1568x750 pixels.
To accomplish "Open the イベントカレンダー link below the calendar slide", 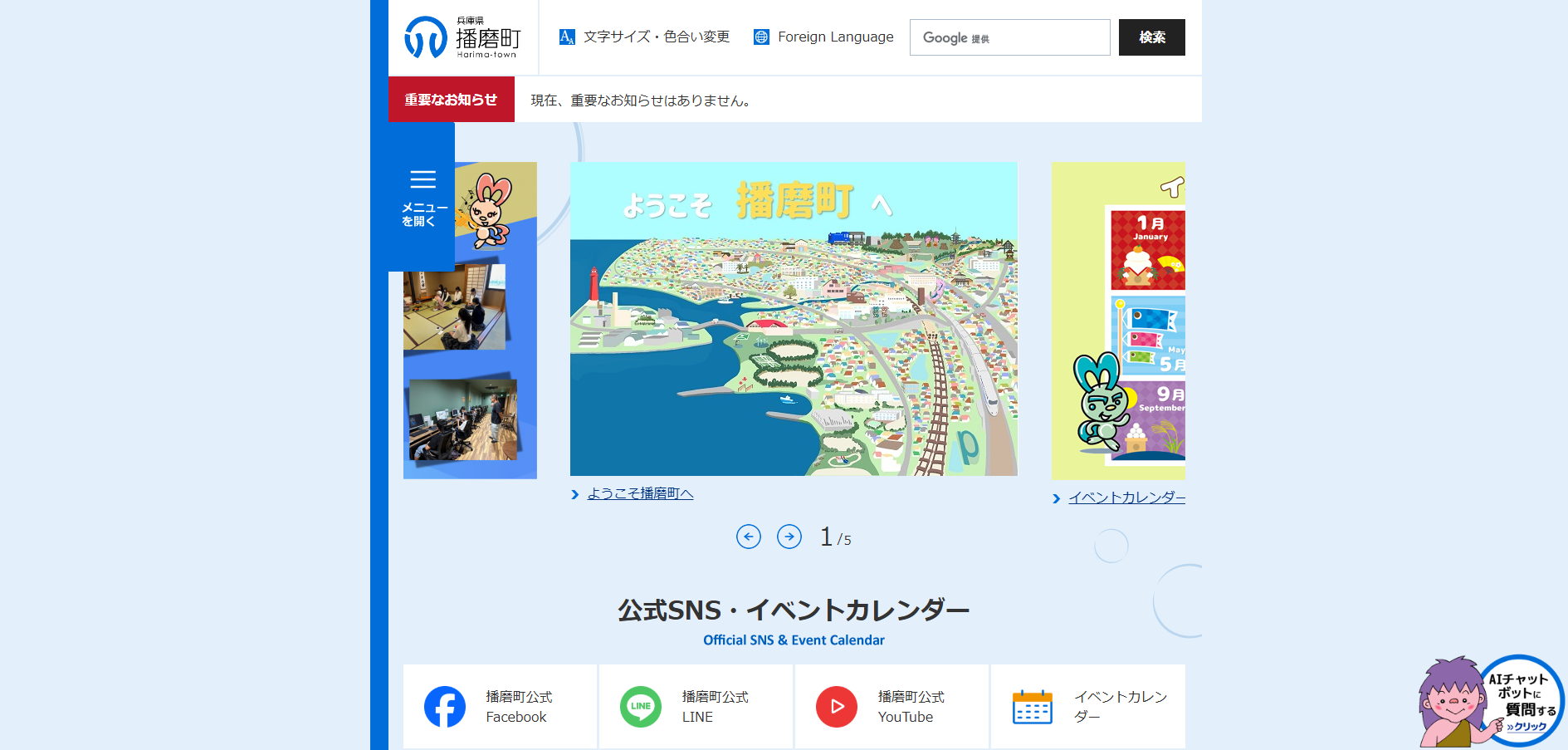I will coord(1126,498).
